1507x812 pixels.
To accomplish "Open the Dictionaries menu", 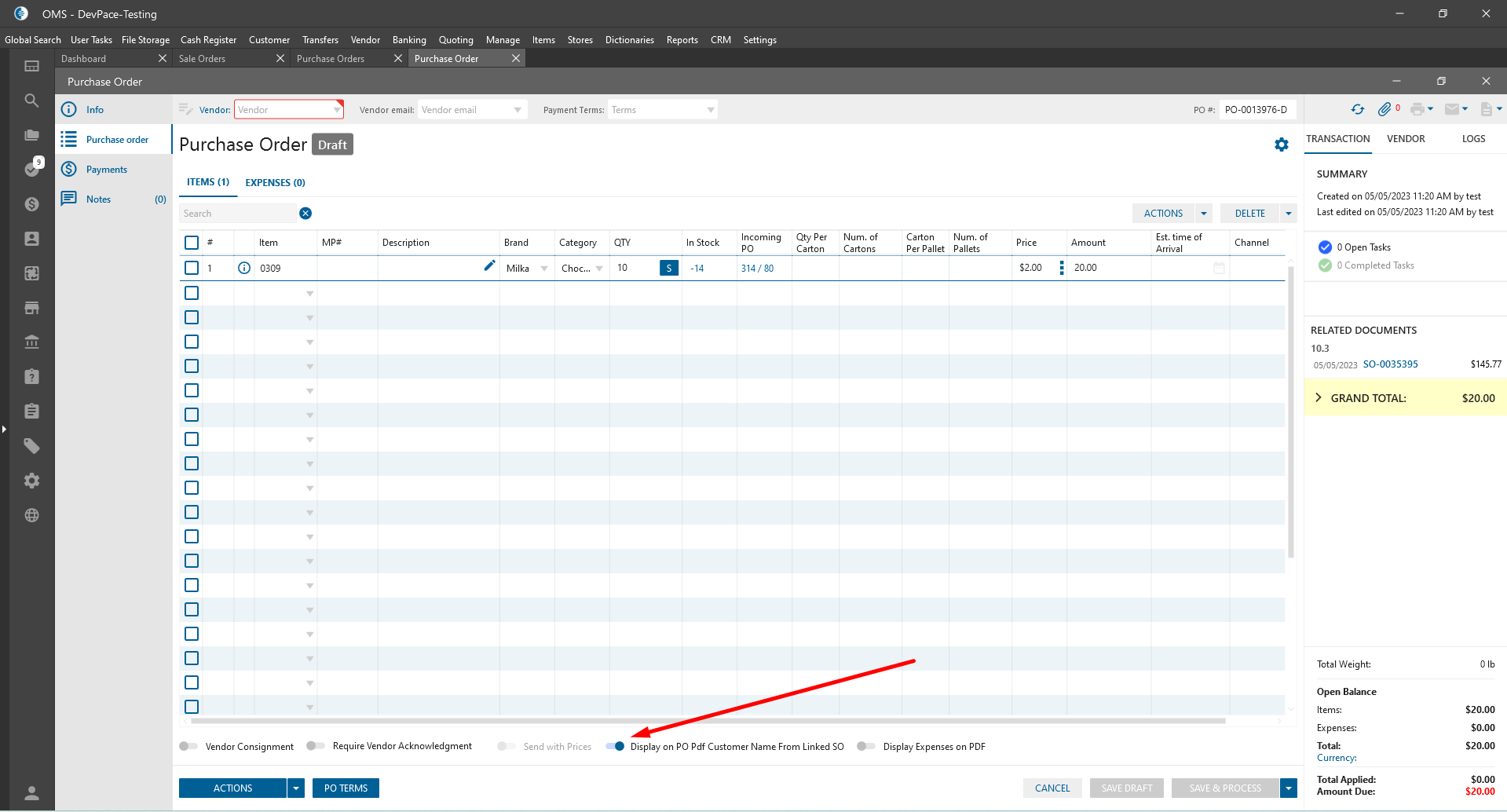I will [x=629, y=40].
